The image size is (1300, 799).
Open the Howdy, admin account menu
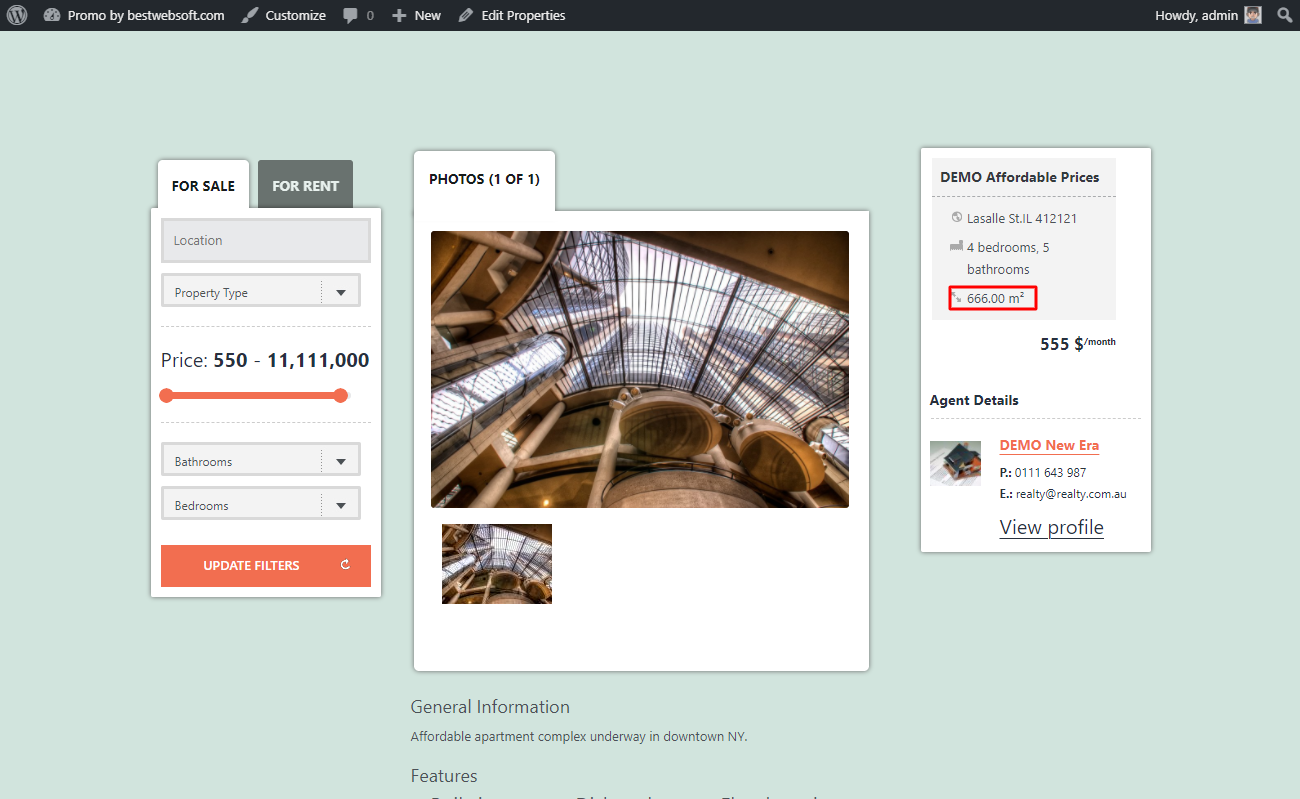(1208, 15)
